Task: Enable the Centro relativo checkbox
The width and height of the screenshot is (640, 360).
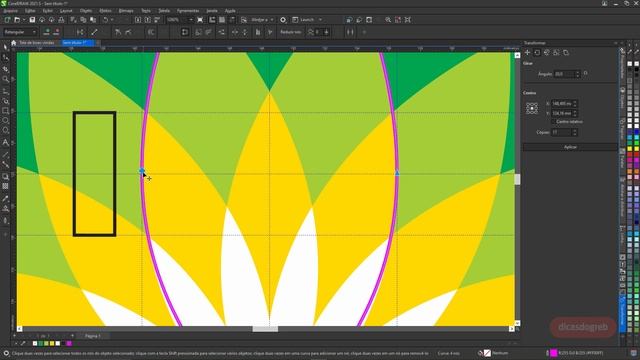Action: [554, 122]
